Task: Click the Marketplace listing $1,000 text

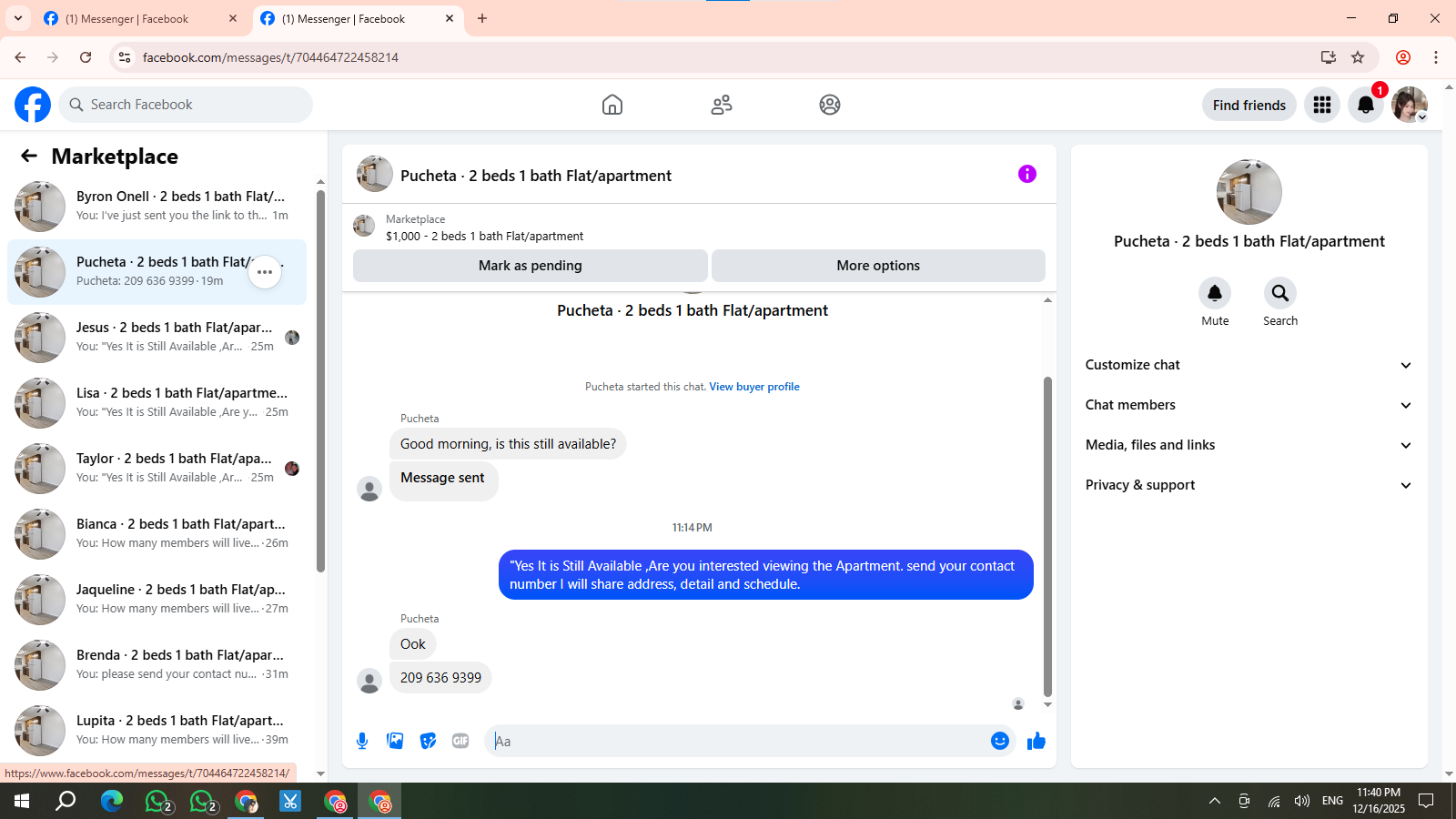Action: (484, 236)
